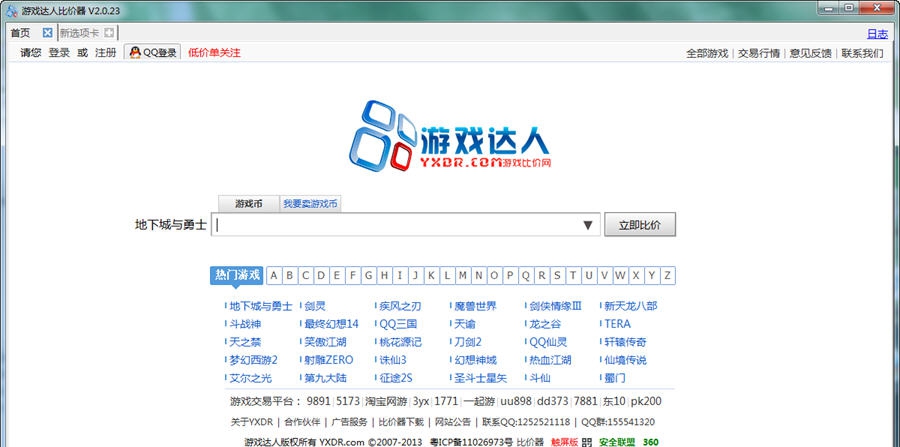900x447 pixels.
Task: Open the dd373 platform link
Action: tap(552, 402)
